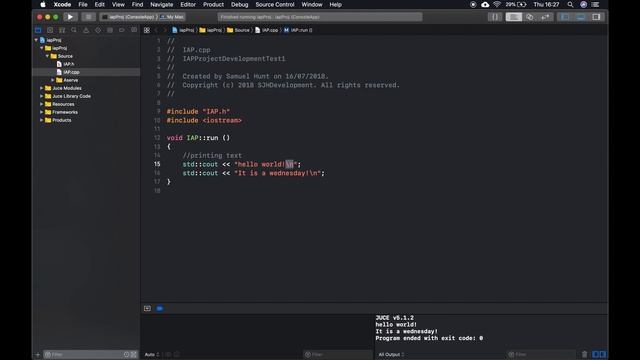
Task: Open the Test navigator diamond icon
Action: click(98, 30)
